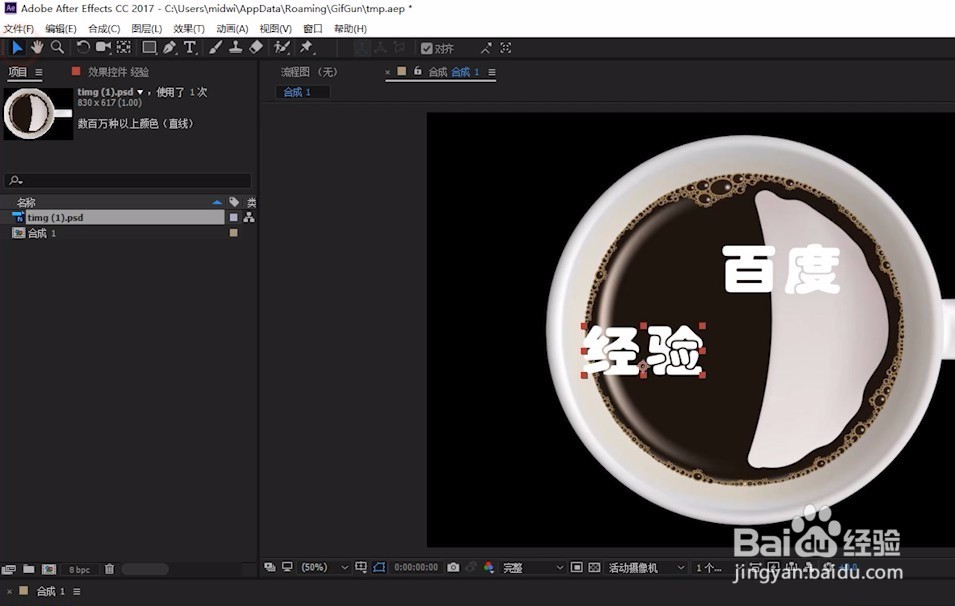Viewport: 955px width, 606px height.
Task: Select the Selection (arrow) tool
Action: [x=17, y=48]
